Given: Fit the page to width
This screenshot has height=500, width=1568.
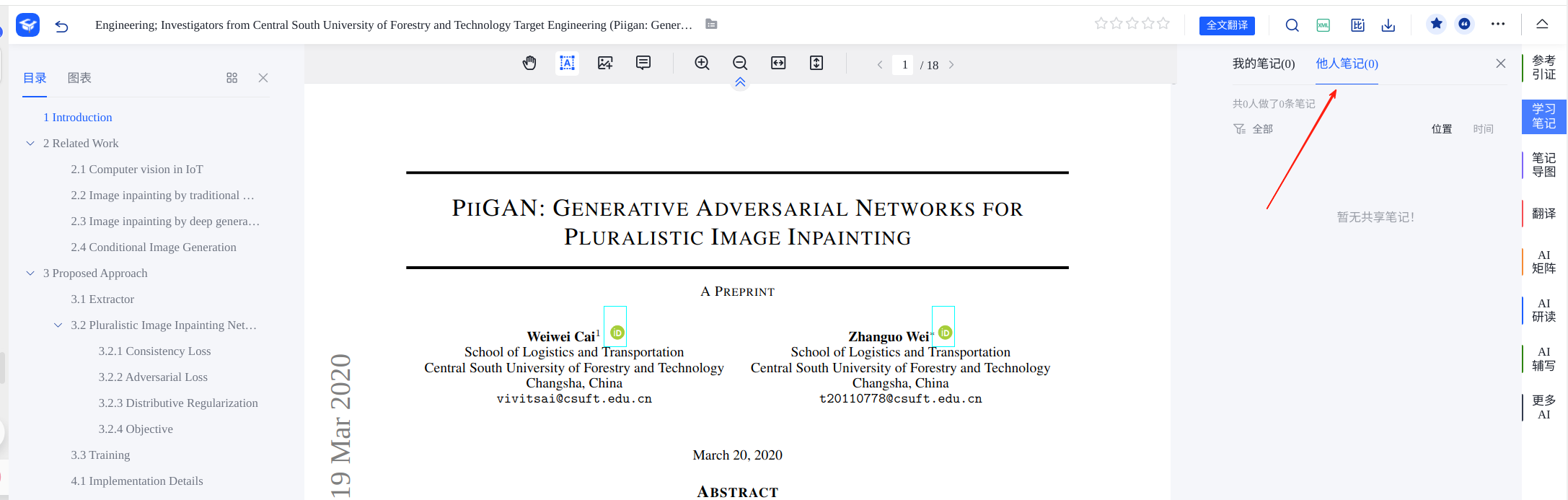Looking at the screenshot, I should [778, 63].
